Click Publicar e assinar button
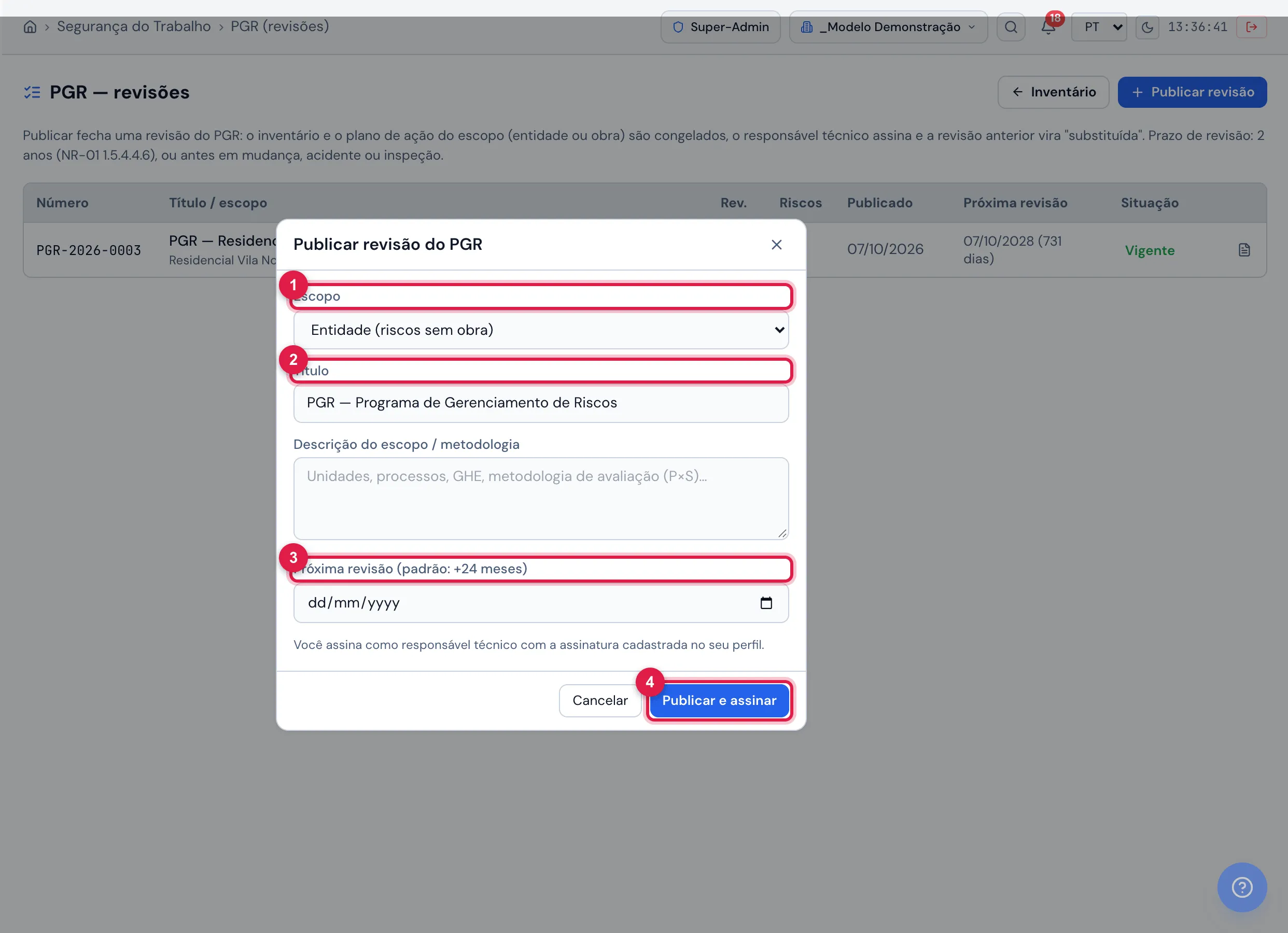Screen dimensions: 1288x933 pos(719,700)
